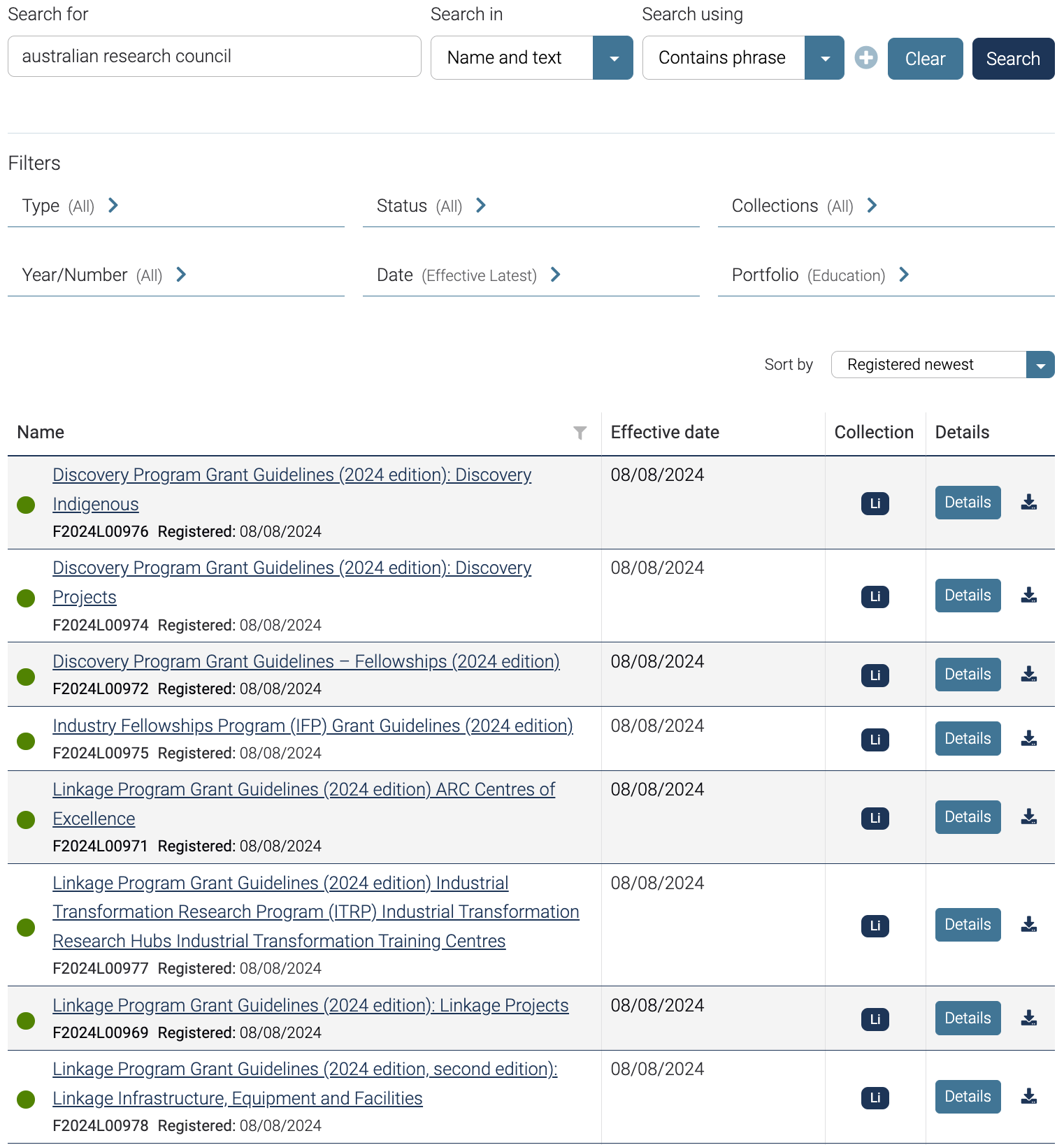Download ITRP guidelines F2024L00977
The image size is (1064, 1145).
click(1028, 925)
